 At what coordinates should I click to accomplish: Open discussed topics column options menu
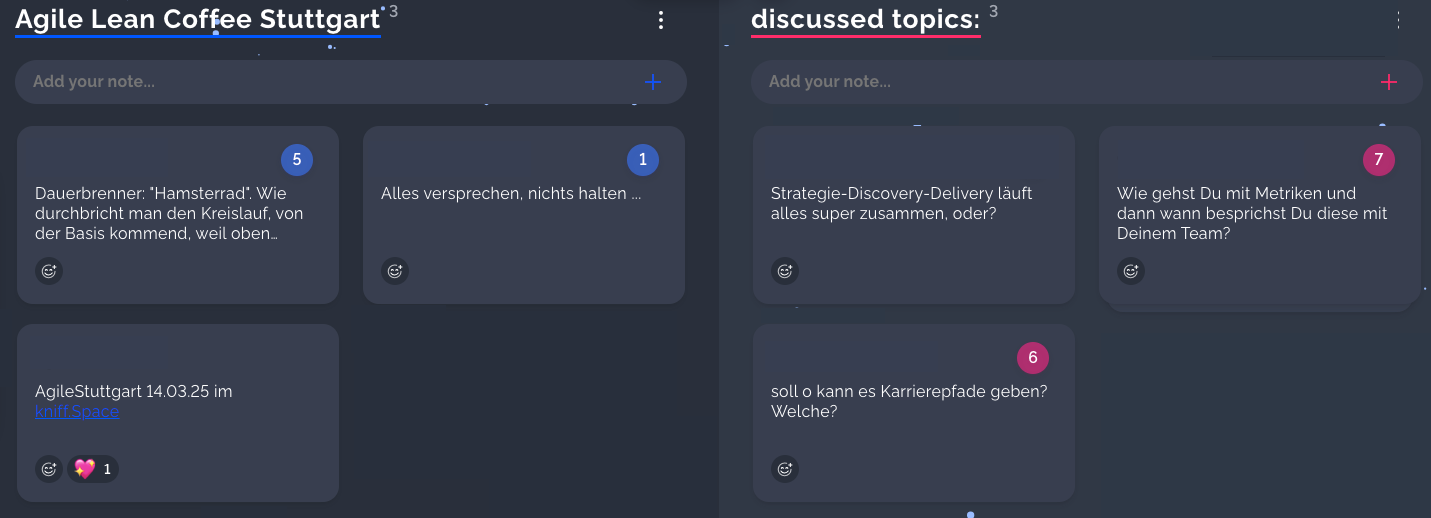point(1397,20)
